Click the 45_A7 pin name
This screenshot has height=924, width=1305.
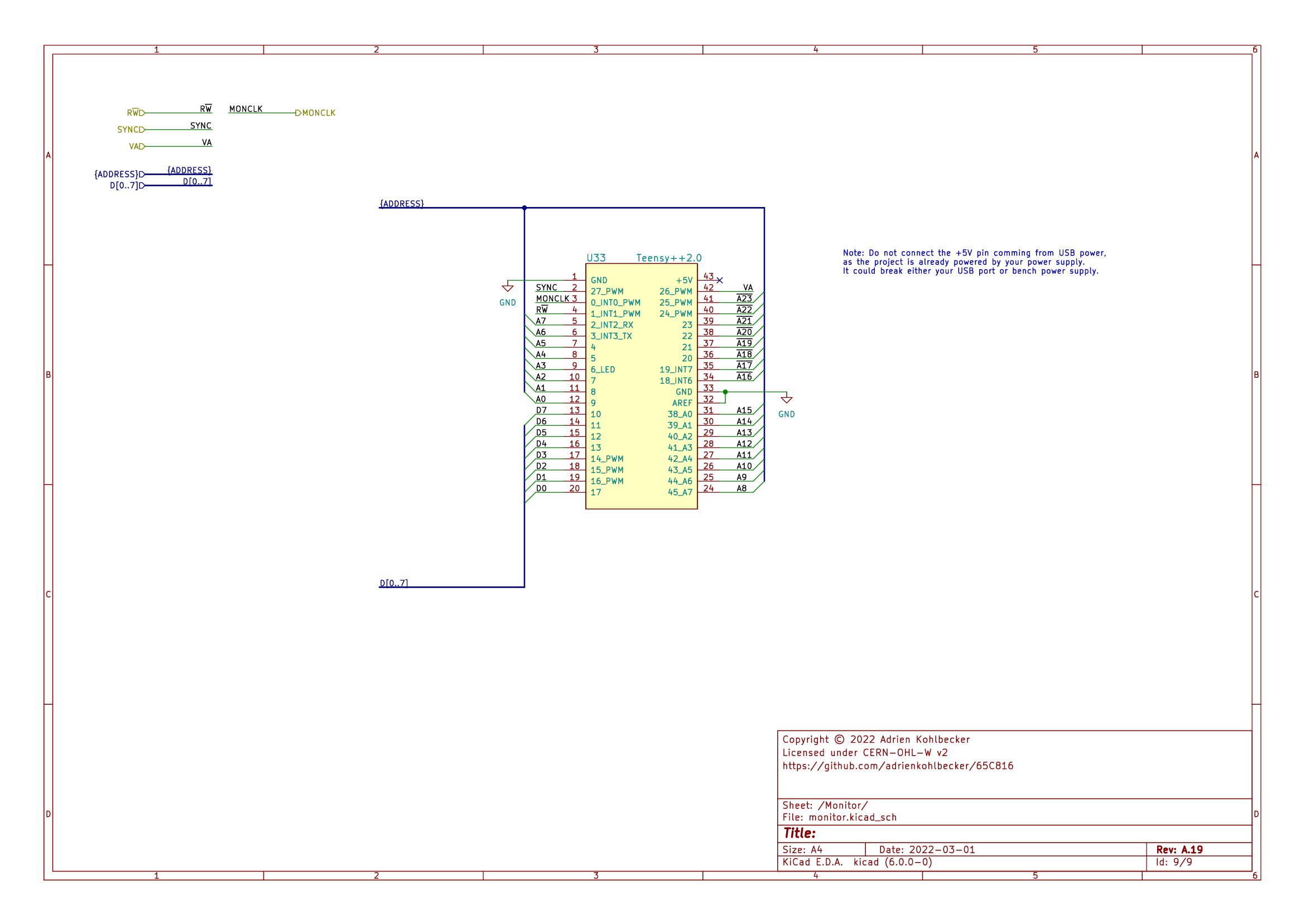[x=680, y=492]
